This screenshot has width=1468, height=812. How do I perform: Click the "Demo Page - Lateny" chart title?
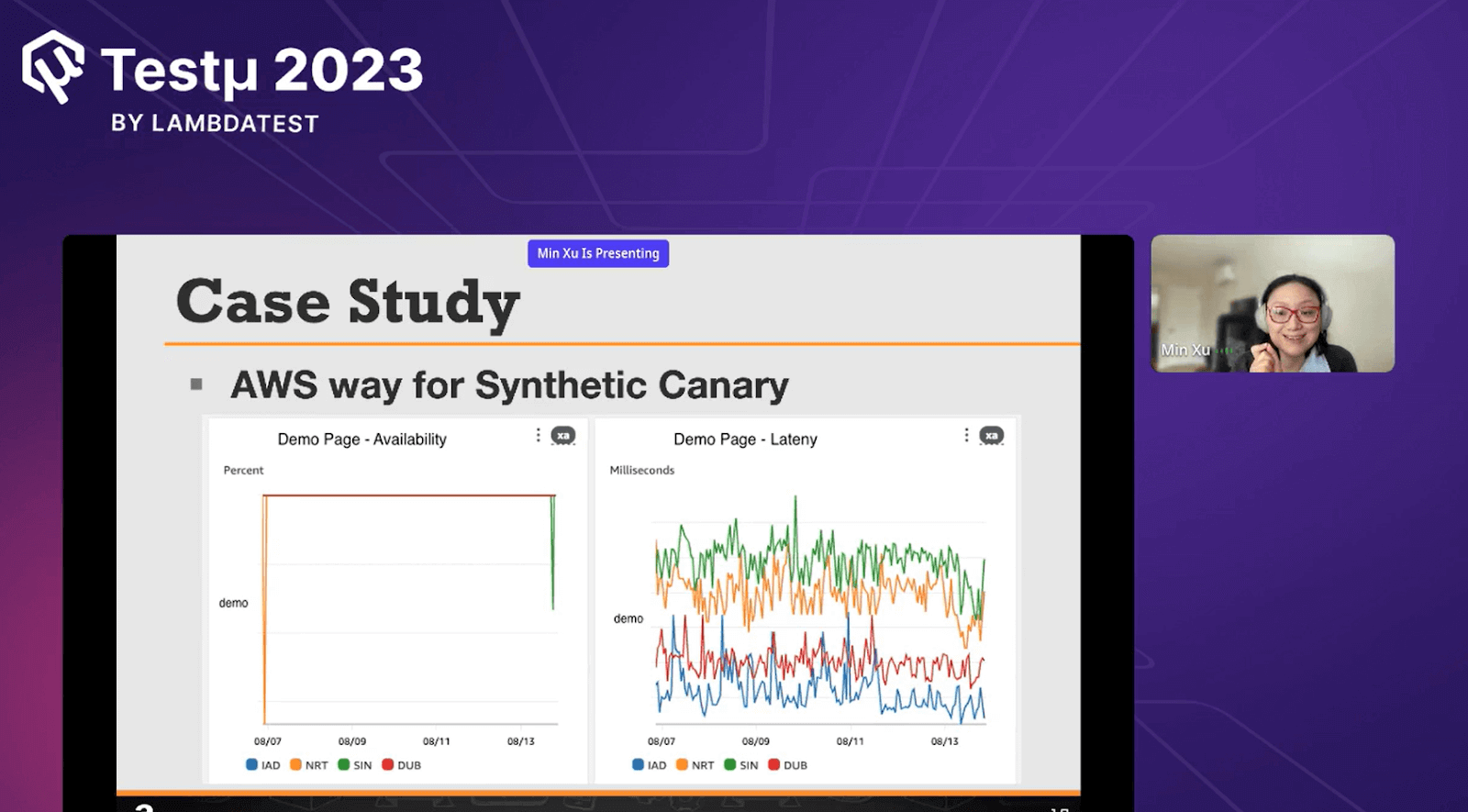(745, 439)
